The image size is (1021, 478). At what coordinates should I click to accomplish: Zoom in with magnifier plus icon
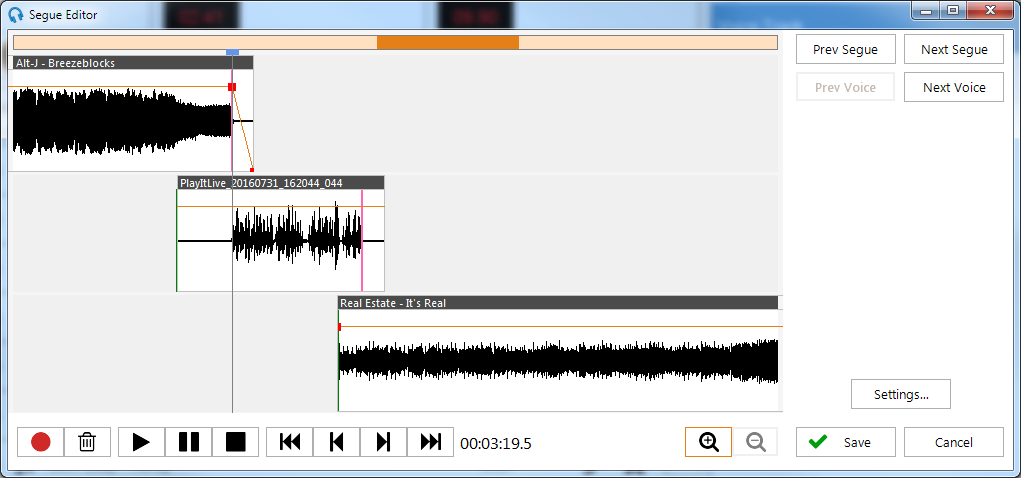point(709,442)
